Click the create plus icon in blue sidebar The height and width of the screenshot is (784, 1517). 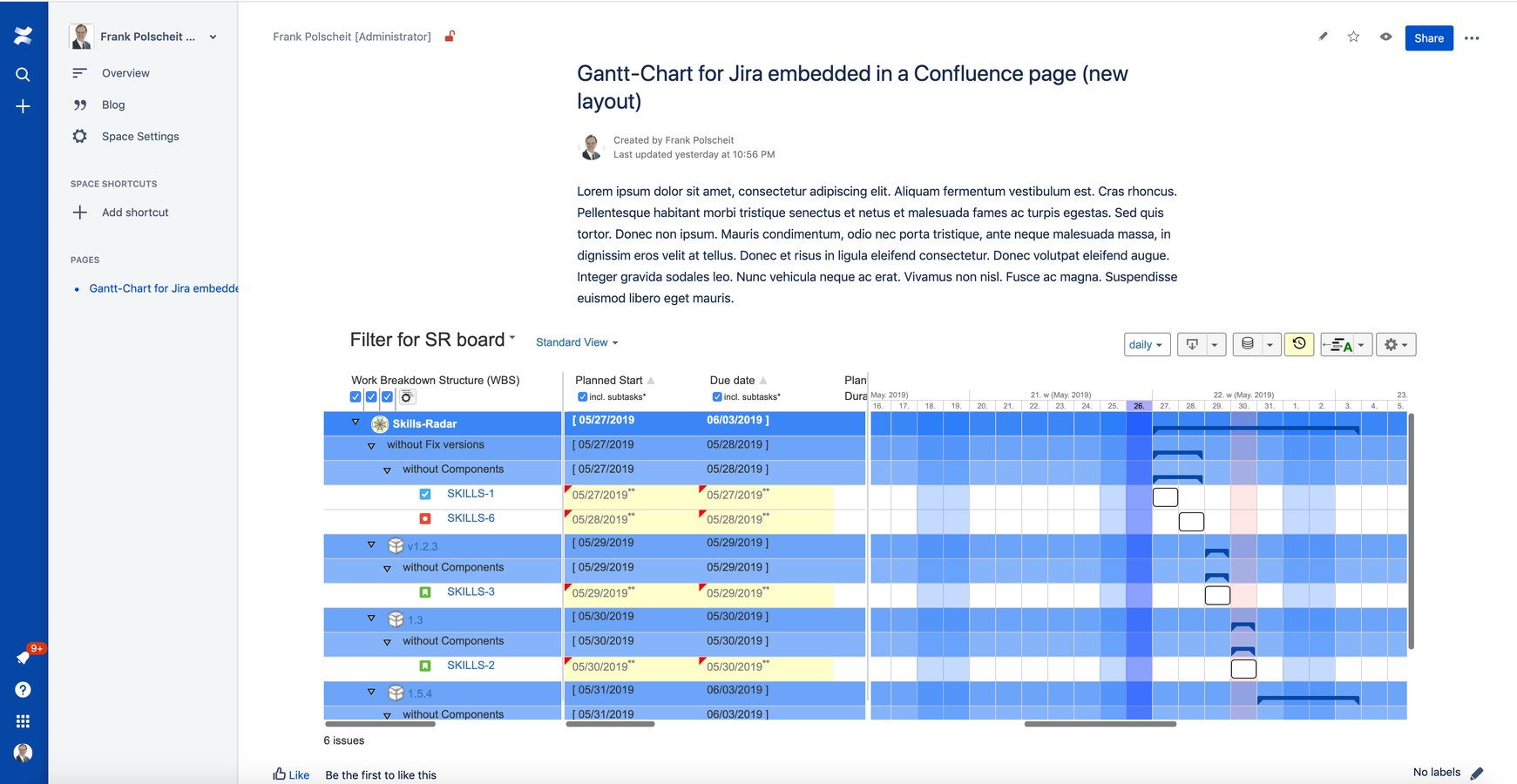(24, 106)
